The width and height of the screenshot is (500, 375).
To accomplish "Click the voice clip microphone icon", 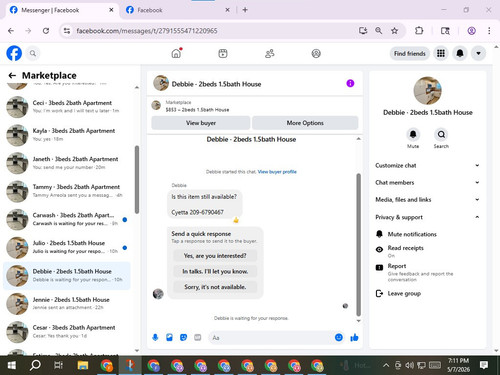I will click(155, 338).
